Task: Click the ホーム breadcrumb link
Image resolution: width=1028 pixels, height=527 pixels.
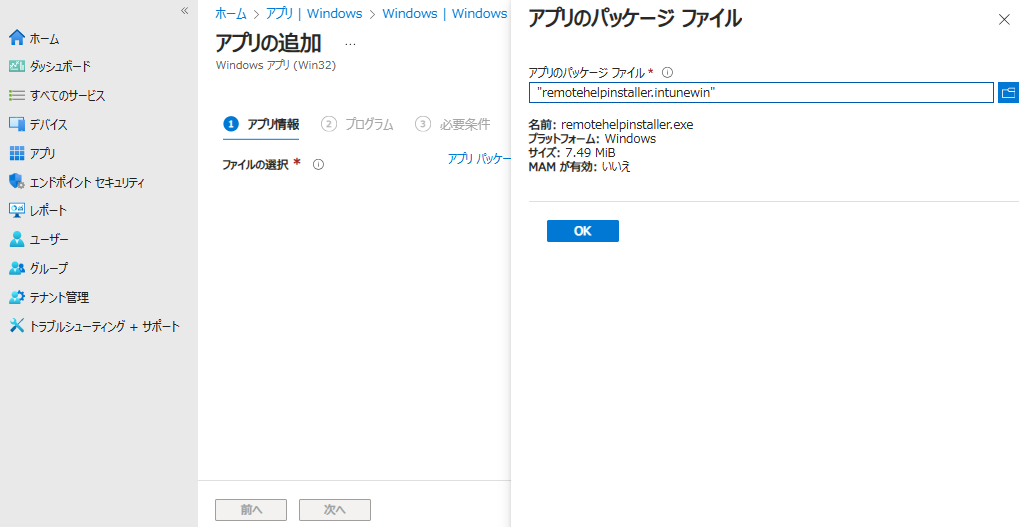Action: (x=231, y=14)
